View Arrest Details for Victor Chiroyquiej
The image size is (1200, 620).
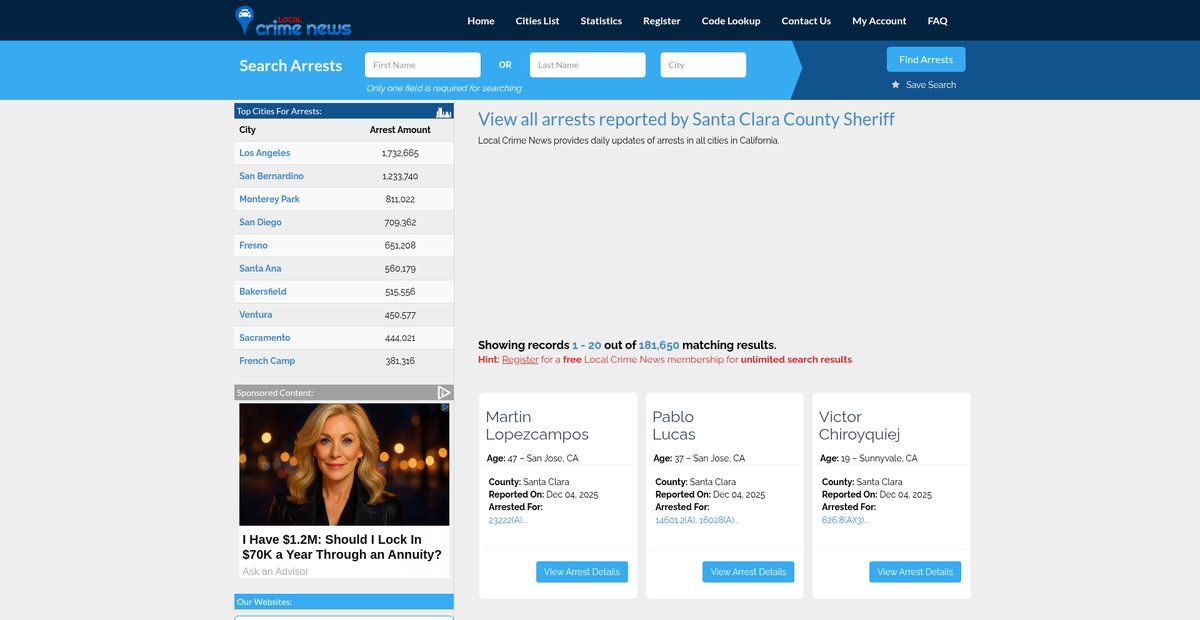pyautogui.click(x=915, y=572)
